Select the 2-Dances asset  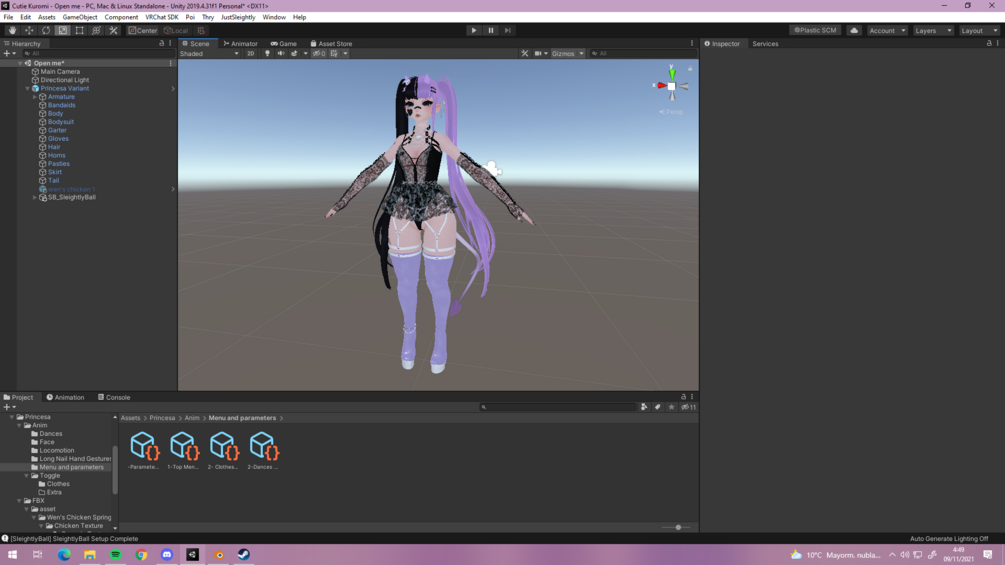point(263,450)
